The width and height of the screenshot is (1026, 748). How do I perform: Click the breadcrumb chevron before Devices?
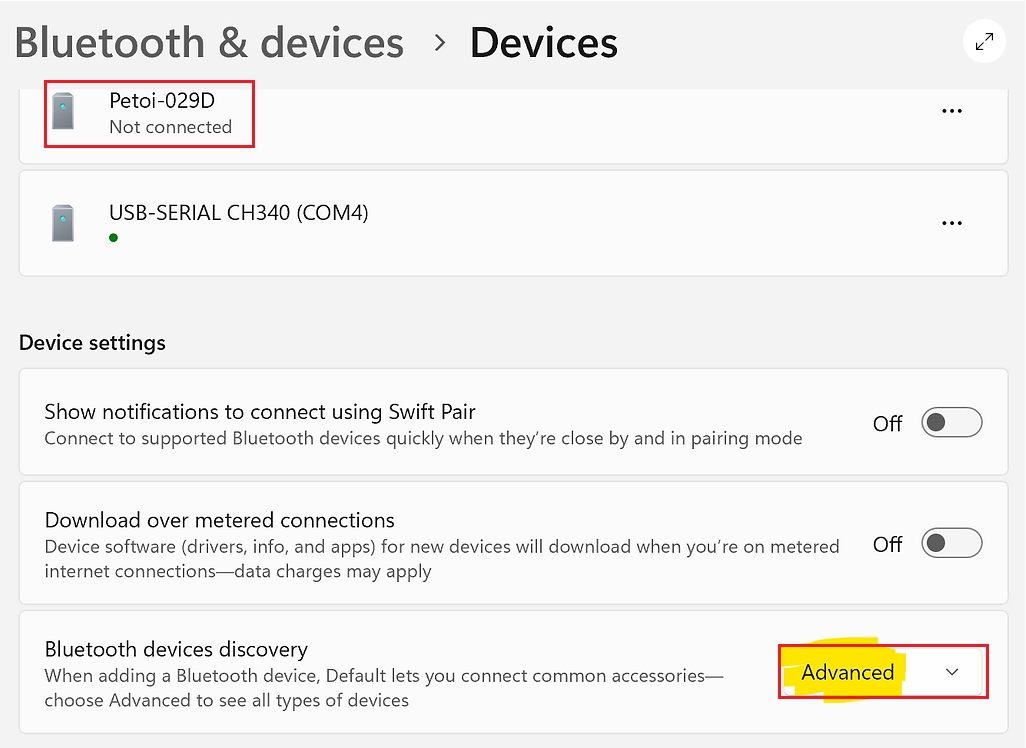click(438, 43)
